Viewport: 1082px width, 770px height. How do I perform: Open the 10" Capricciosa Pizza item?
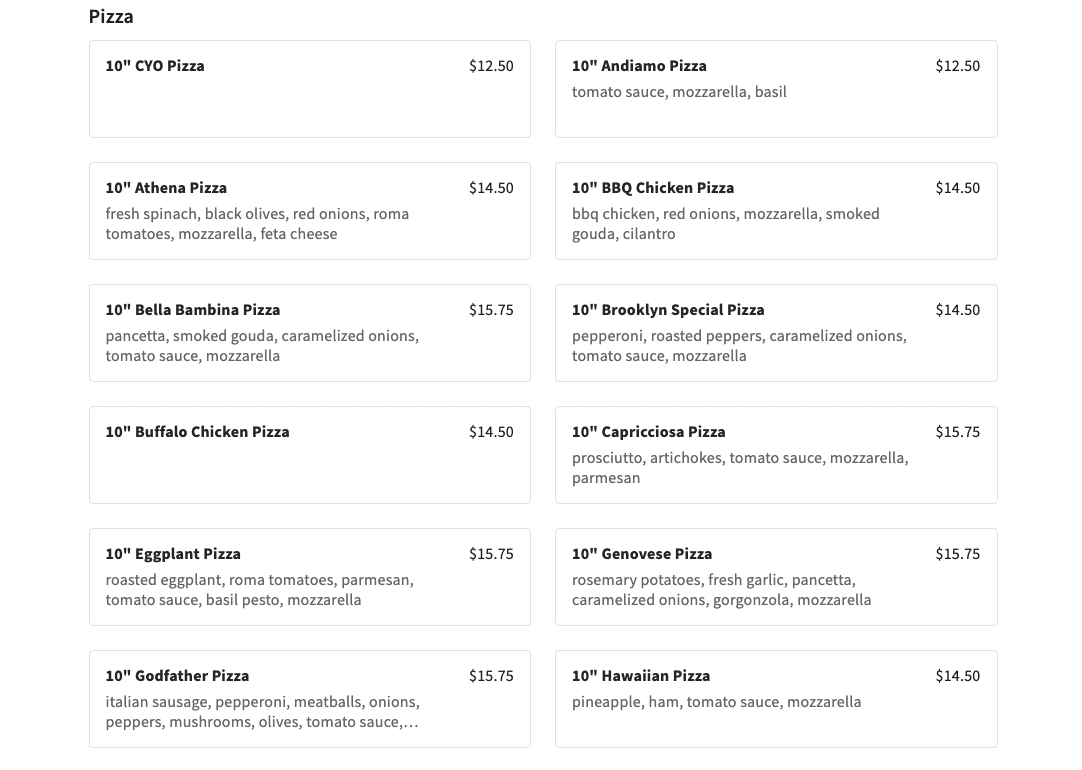tap(649, 432)
